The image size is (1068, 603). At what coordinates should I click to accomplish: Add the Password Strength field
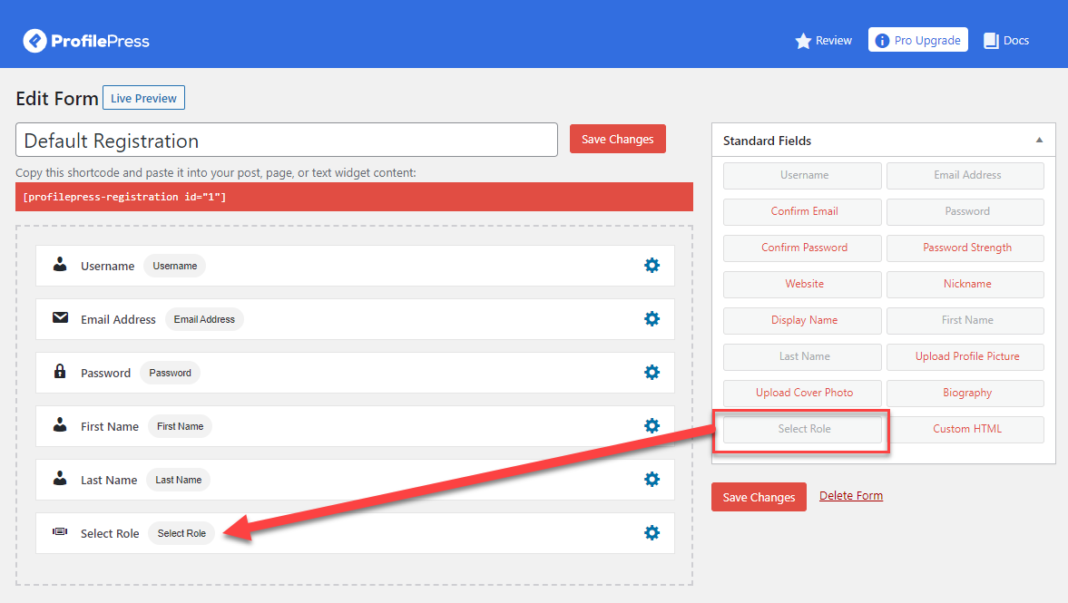pyautogui.click(x=966, y=247)
